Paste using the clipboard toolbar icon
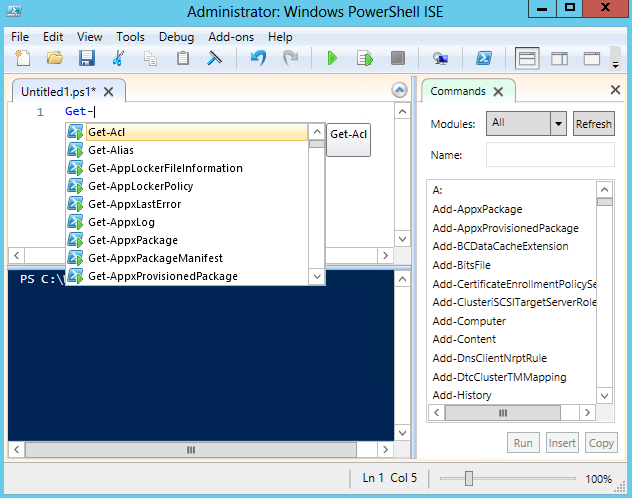 pos(183,58)
